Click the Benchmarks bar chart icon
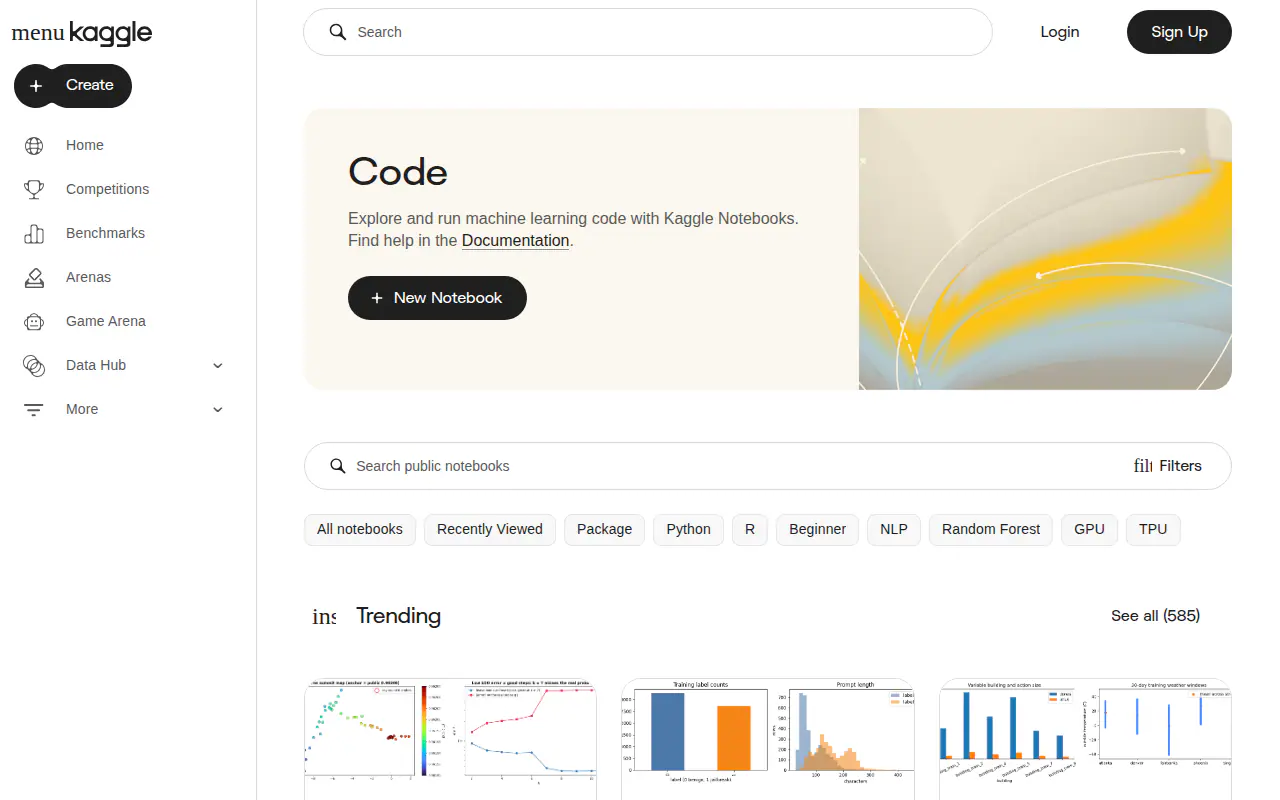The height and width of the screenshot is (800, 1280). (x=34, y=233)
